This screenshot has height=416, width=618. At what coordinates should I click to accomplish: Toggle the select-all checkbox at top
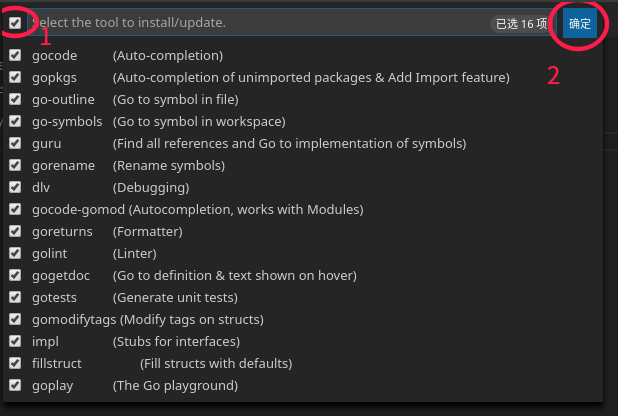[15, 22]
